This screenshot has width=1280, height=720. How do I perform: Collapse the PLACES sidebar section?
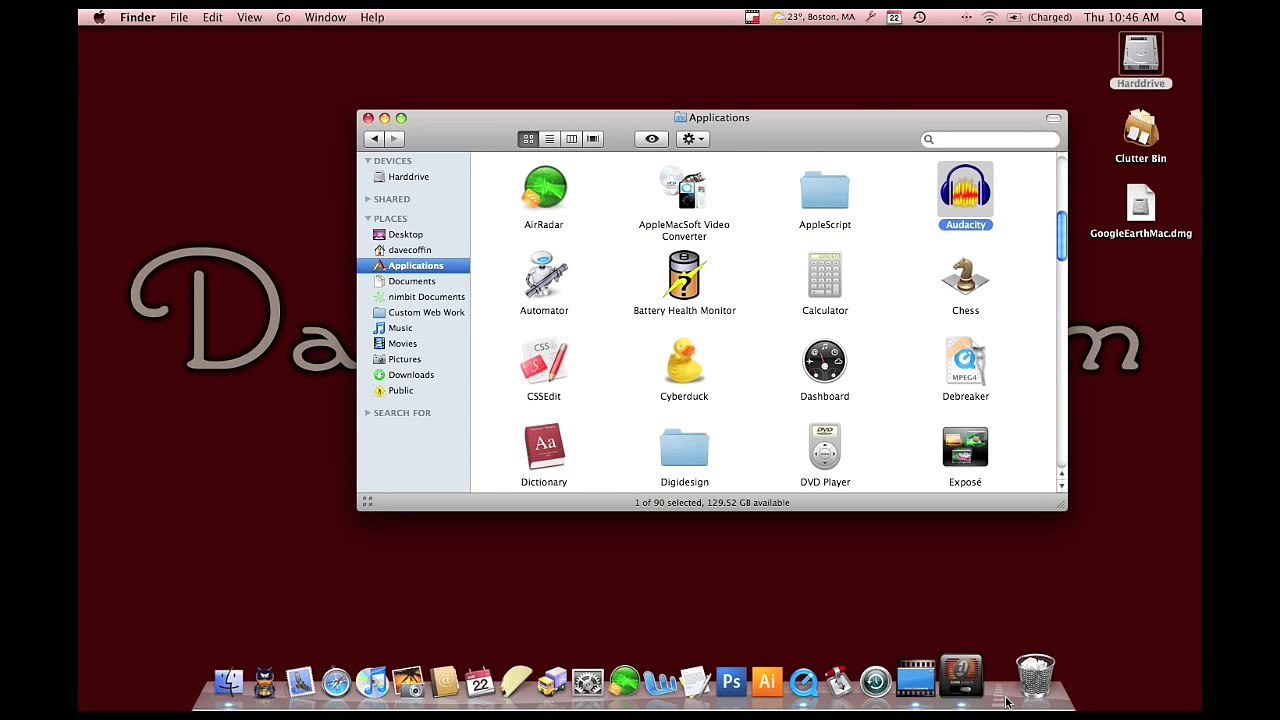coord(367,218)
